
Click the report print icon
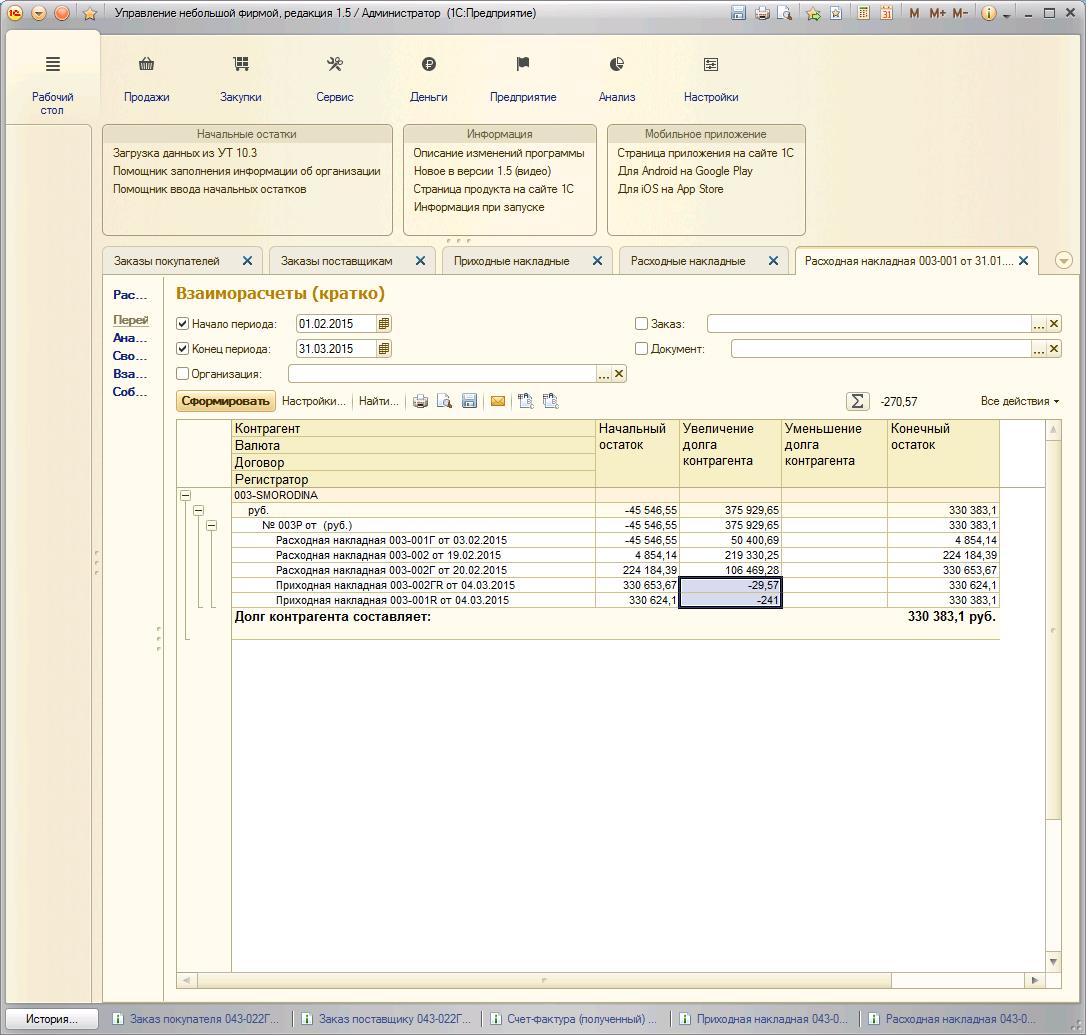[421, 401]
